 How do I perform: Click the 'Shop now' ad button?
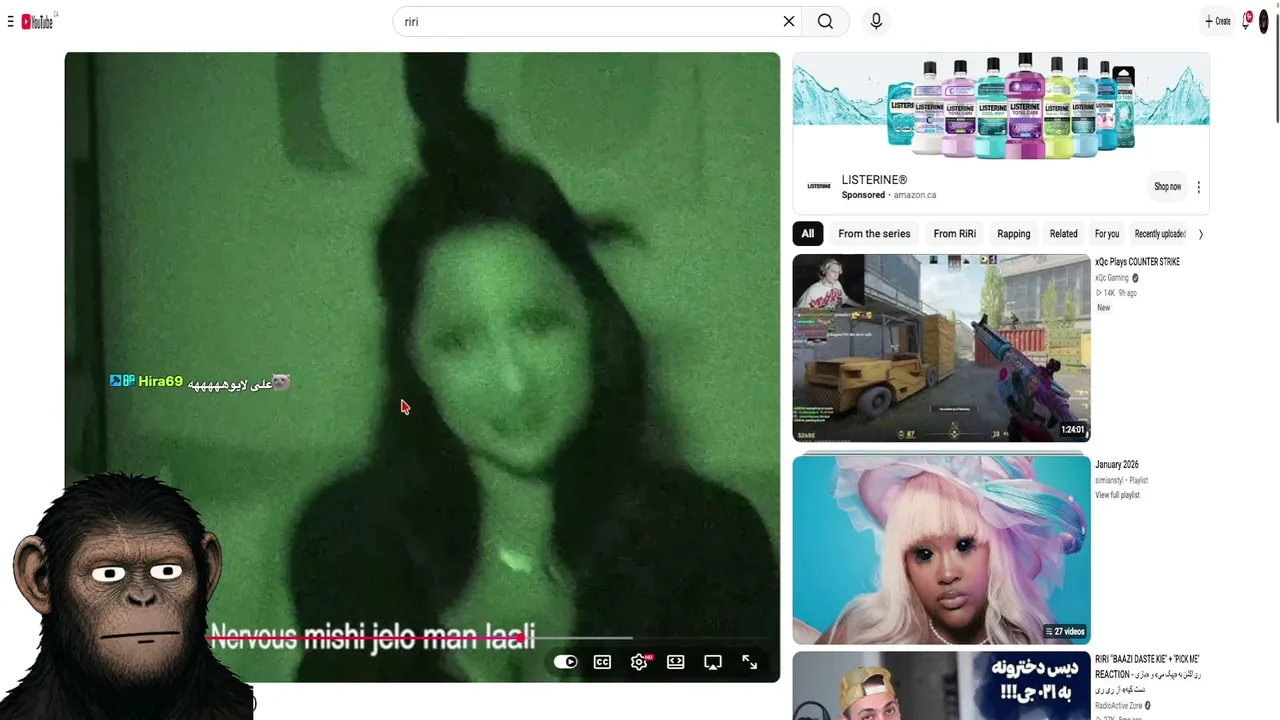(x=1167, y=187)
